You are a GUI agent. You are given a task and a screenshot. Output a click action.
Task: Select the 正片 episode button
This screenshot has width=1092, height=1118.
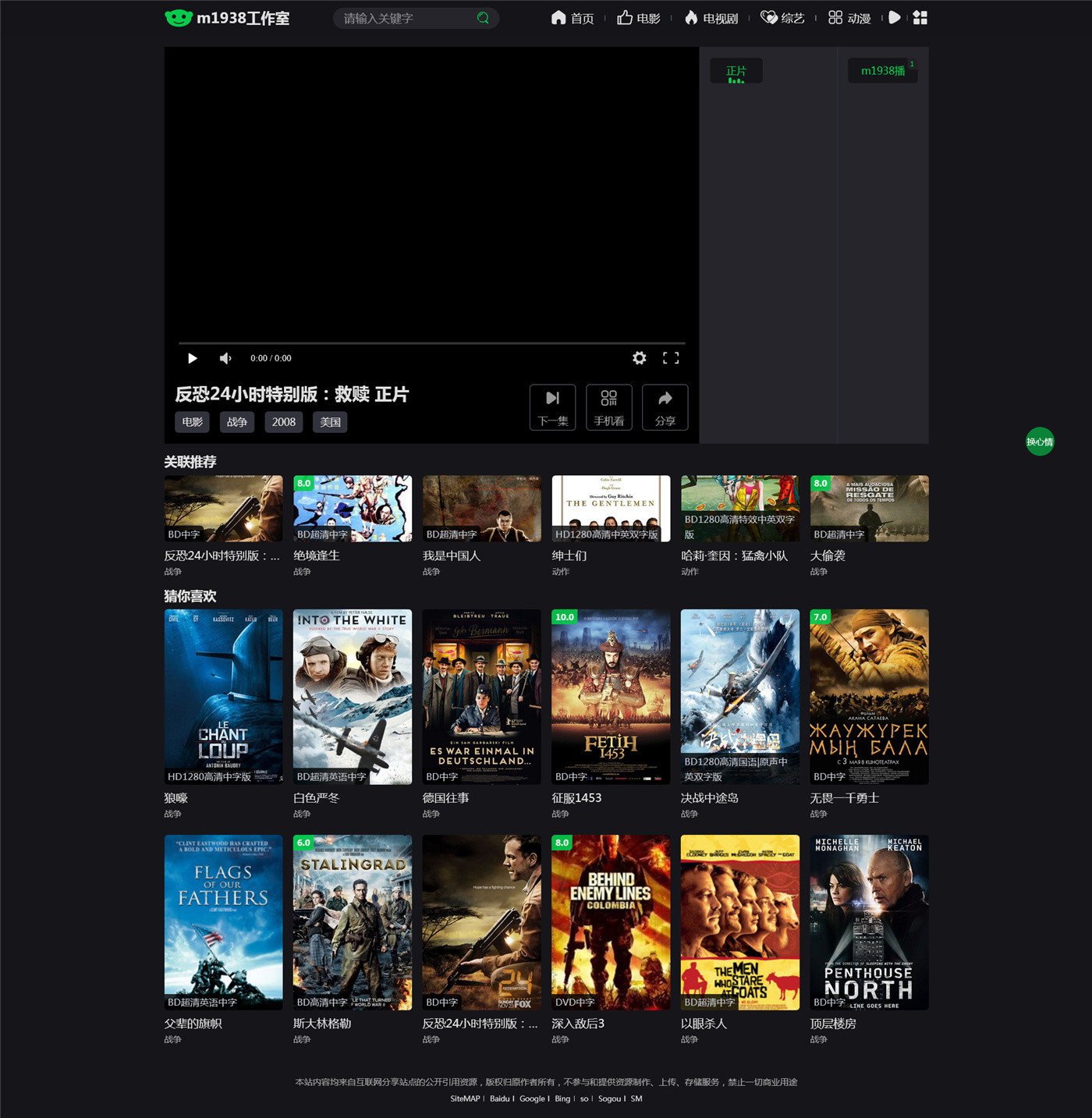click(736, 71)
